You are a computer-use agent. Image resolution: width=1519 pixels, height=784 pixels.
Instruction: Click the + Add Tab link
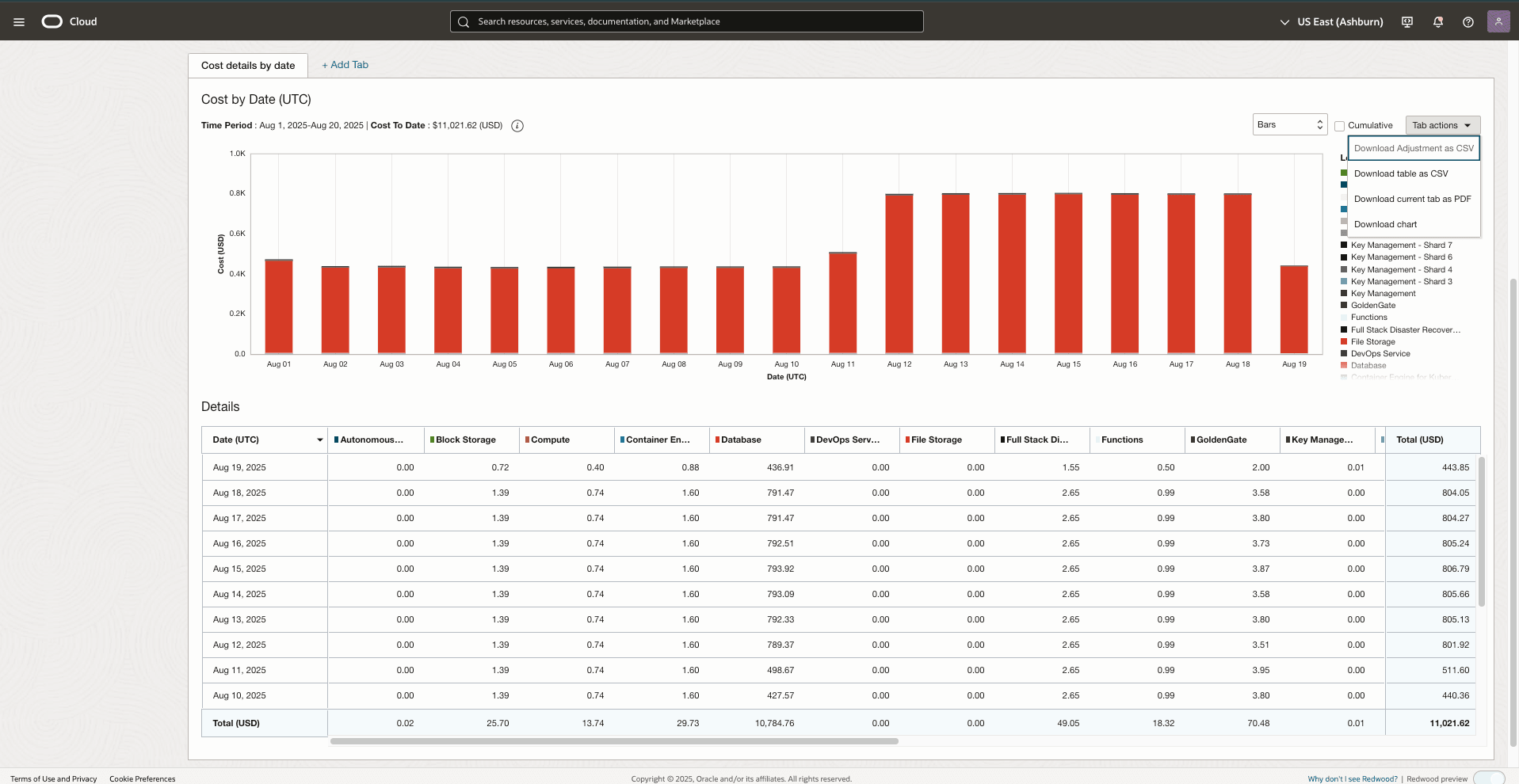pyautogui.click(x=345, y=65)
